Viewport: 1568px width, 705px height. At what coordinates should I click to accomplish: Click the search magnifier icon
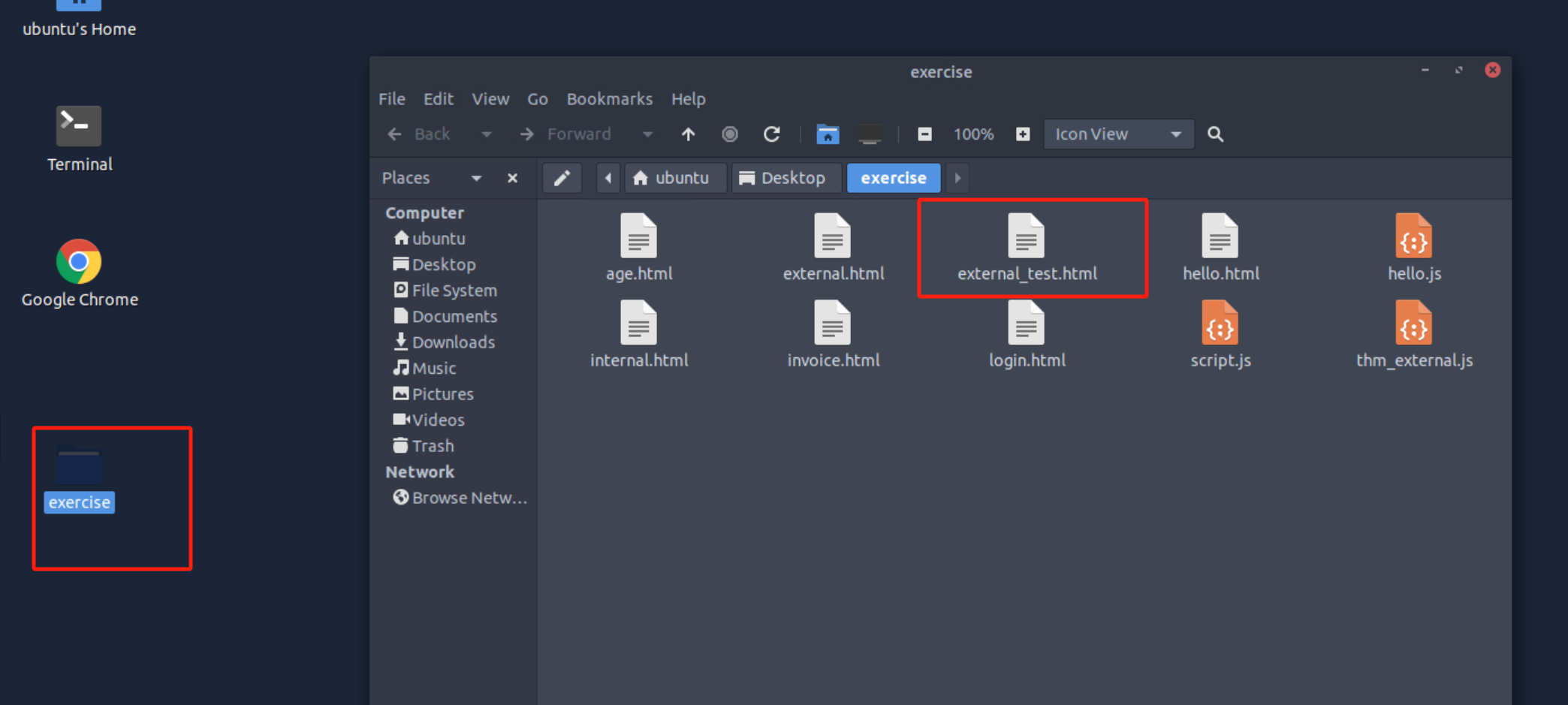click(x=1215, y=134)
